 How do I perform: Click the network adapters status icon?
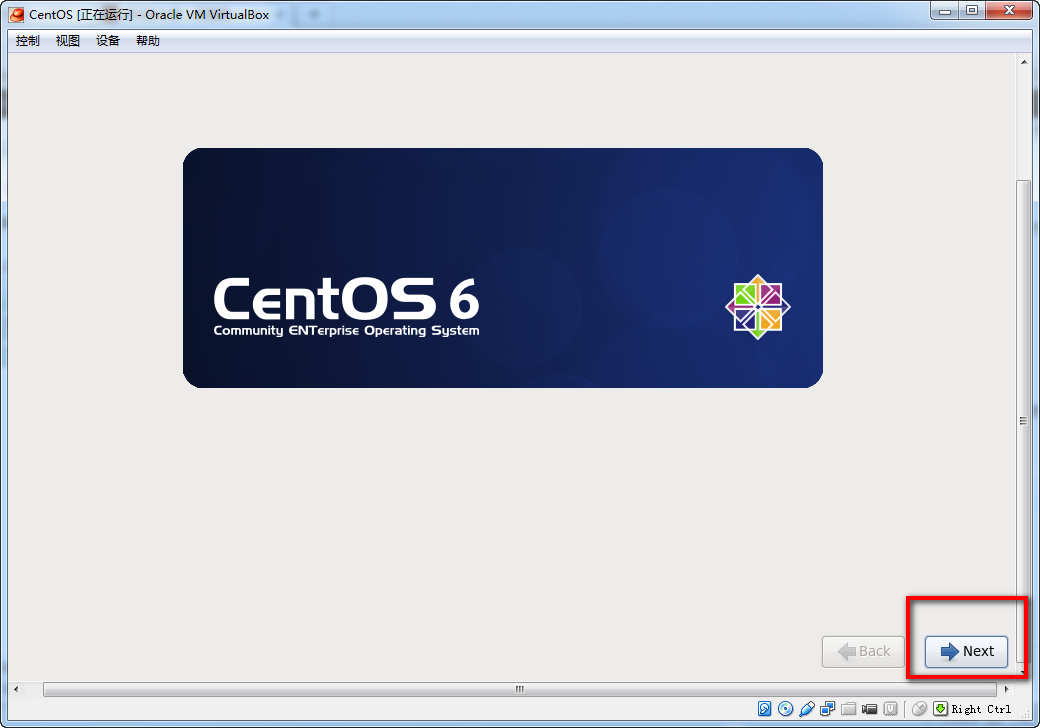[x=827, y=709]
